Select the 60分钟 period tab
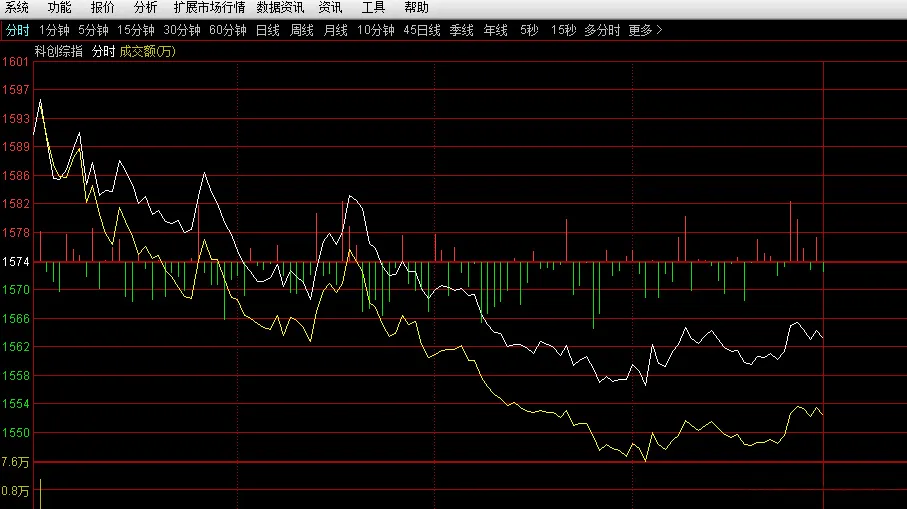 [228, 31]
